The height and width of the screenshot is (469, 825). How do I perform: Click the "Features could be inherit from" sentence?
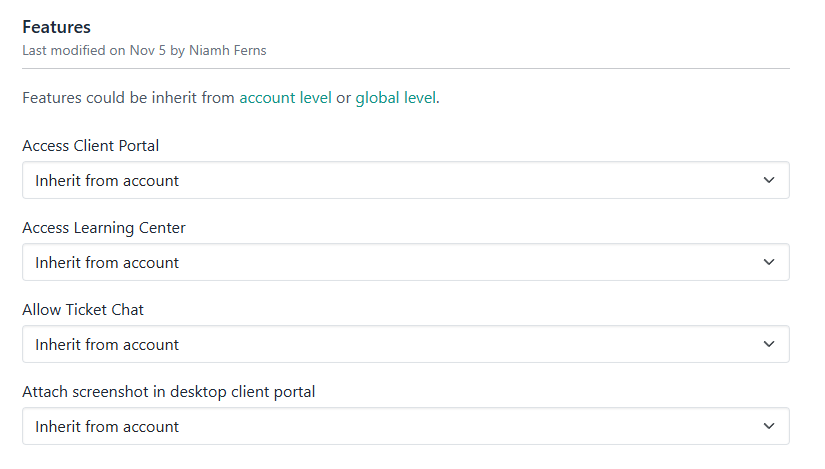tap(128, 98)
